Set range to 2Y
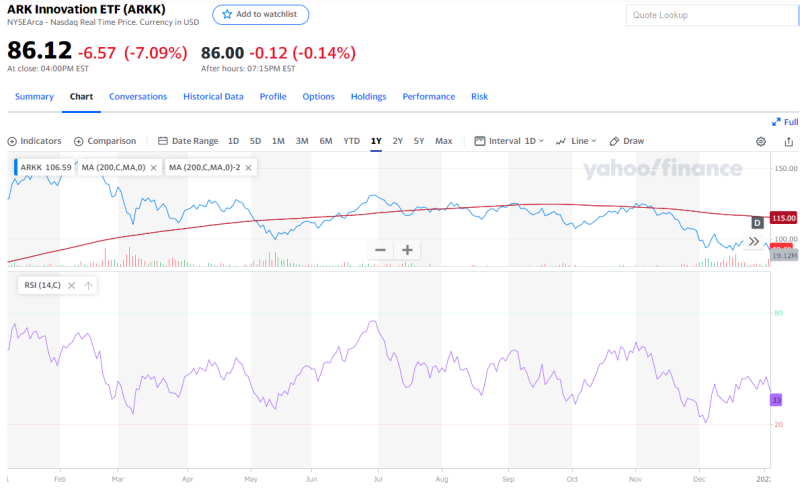800x493 pixels. (x=397, y=141)
